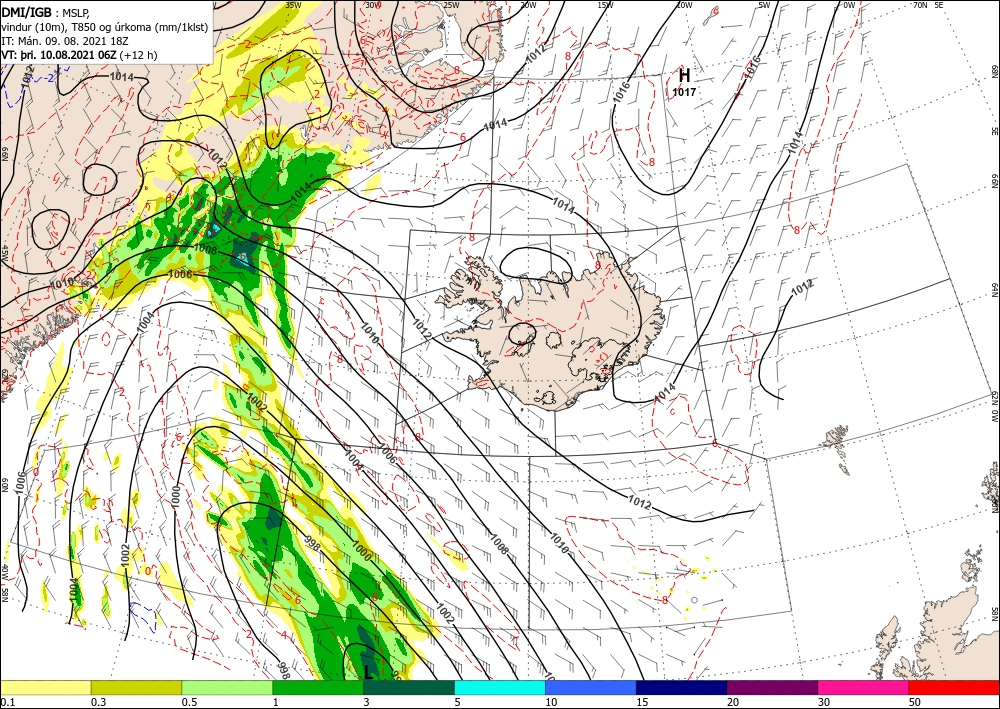Select the light green 0.5–1 mm legend swatch
Viewport: 1000px width, 709px height.
tap(227, 687)
